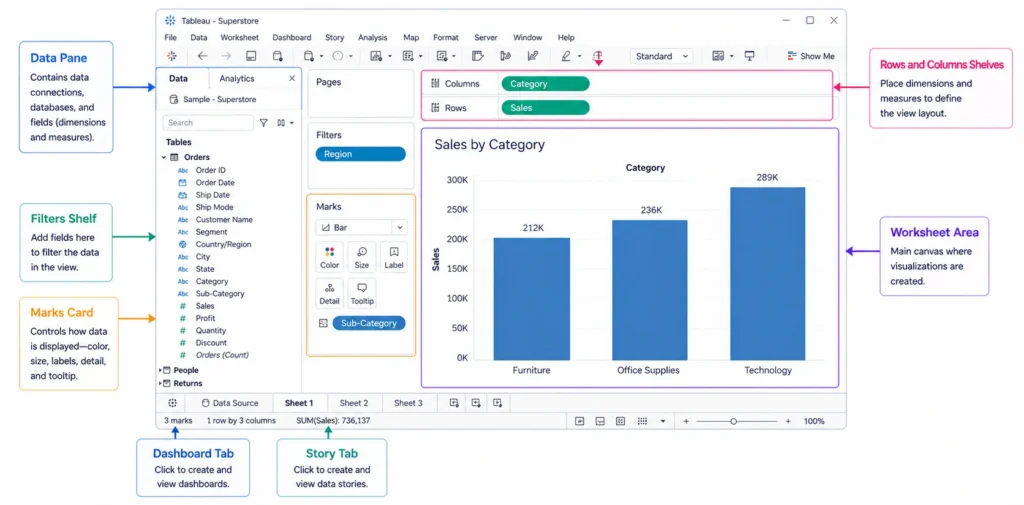Viewport: 1024px width, 505px height.
Task: Select the Profit measure field
Action: click(x=205, y=318)
